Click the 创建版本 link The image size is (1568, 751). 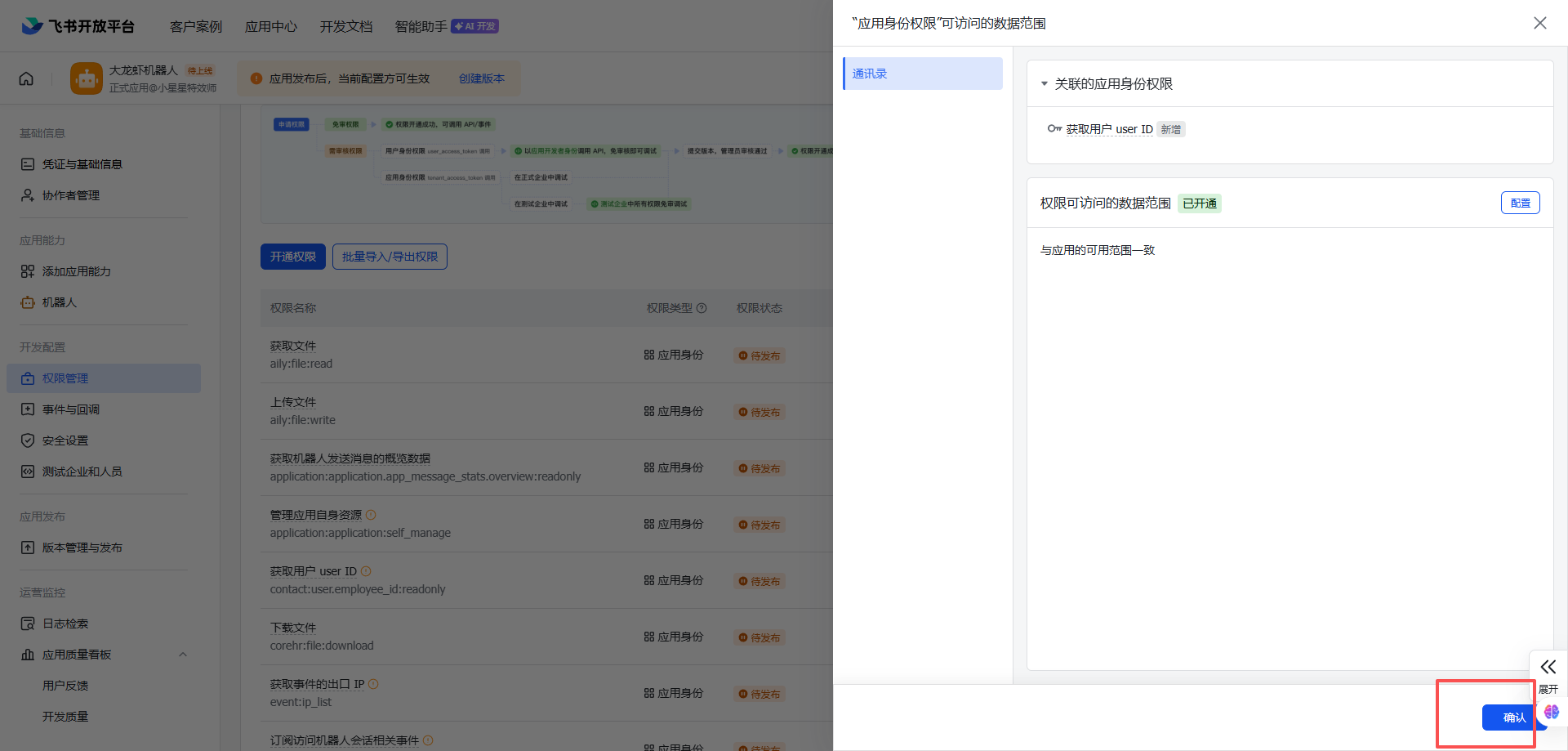(481, 78)
